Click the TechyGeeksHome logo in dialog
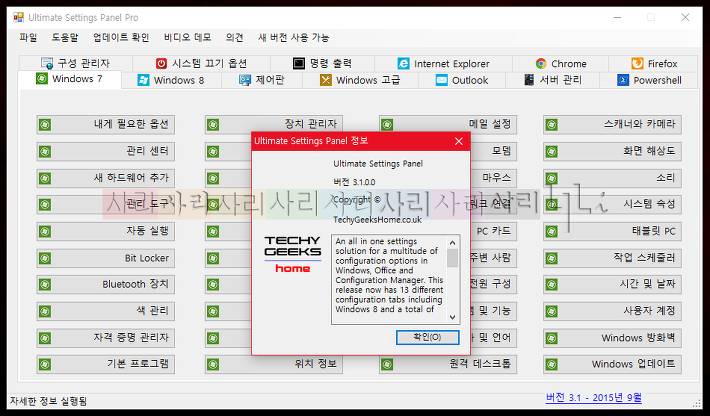The width and height of the screenshot is (710, 416). (x=293, y=254)
